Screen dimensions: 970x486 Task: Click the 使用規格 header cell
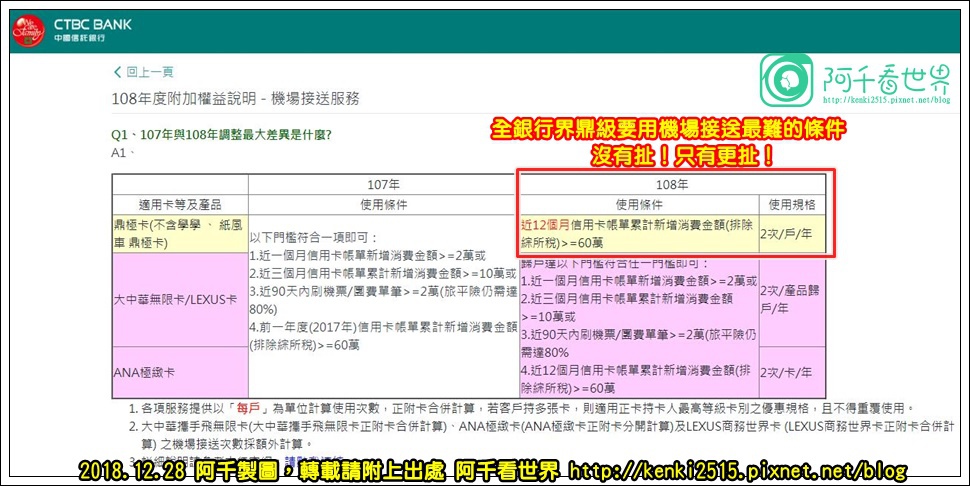[792, 205]
